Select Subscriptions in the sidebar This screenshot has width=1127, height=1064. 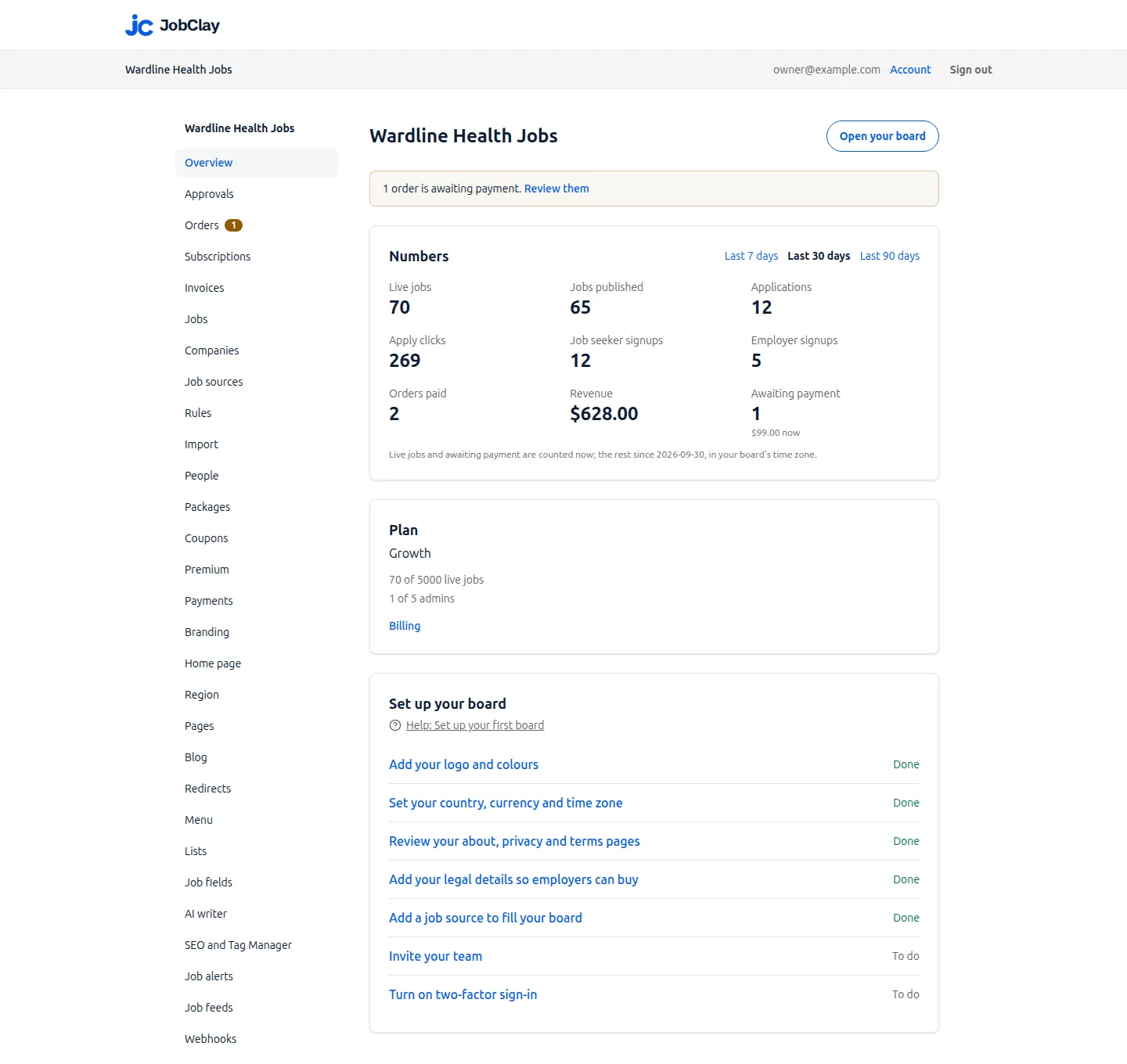pyautogui.click(x=257, y=257)
